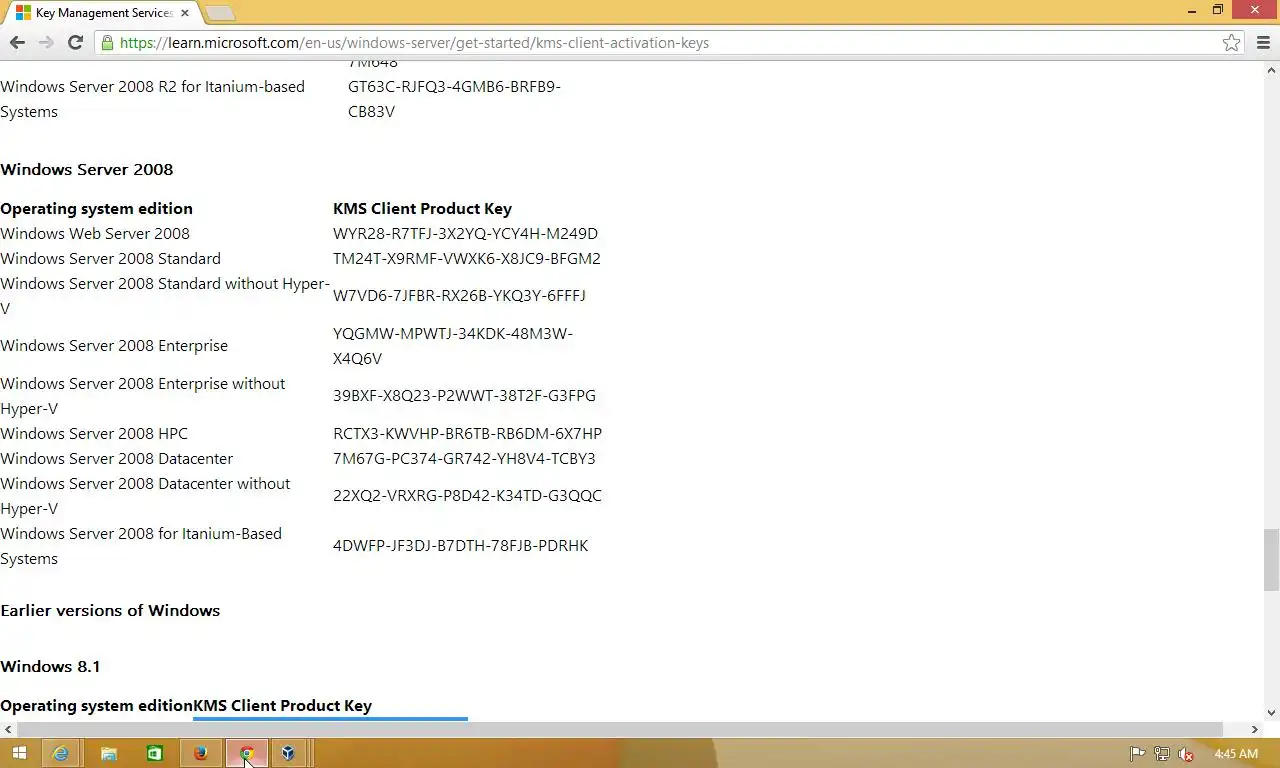Reload the current page

(75, 42)
